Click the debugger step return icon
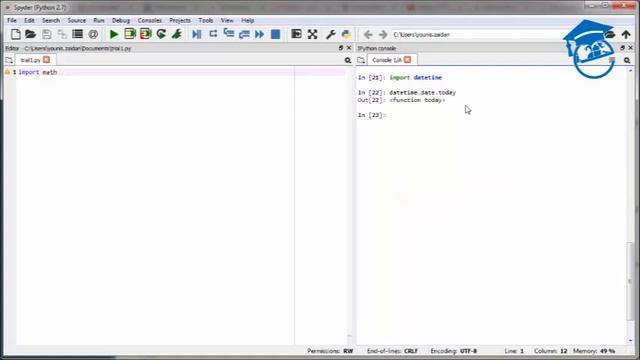The width and height of the screenshot is (640, 360). (244, 34)
